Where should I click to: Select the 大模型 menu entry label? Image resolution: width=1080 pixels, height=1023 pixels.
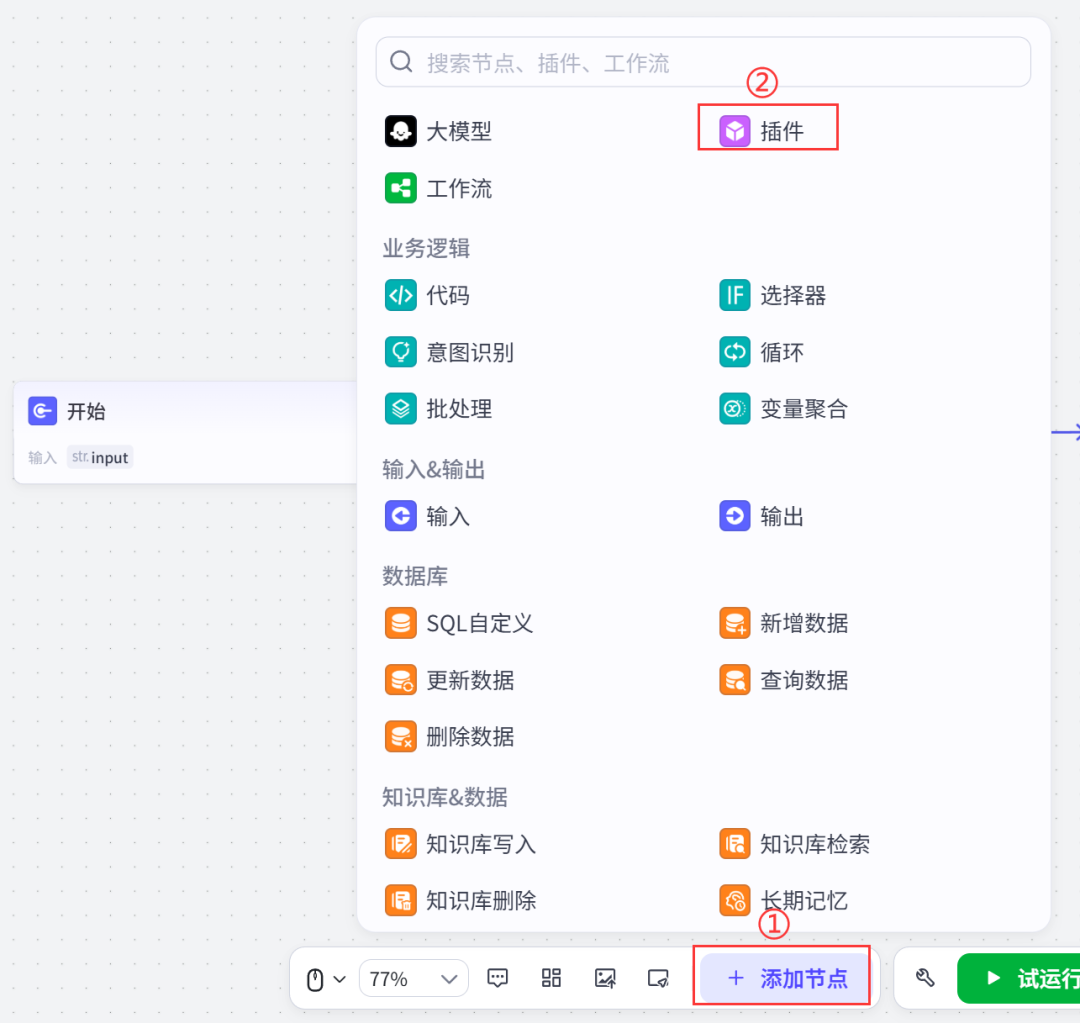point(459,131)
